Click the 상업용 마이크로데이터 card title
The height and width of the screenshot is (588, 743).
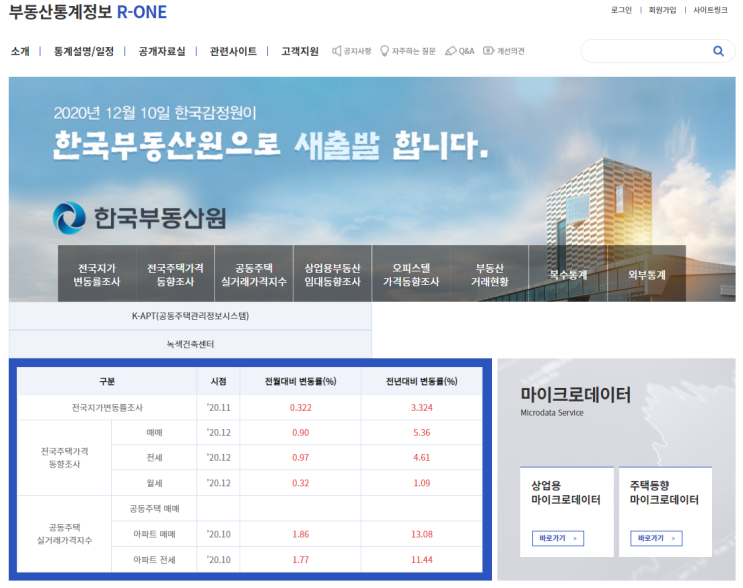coord(565,492)
